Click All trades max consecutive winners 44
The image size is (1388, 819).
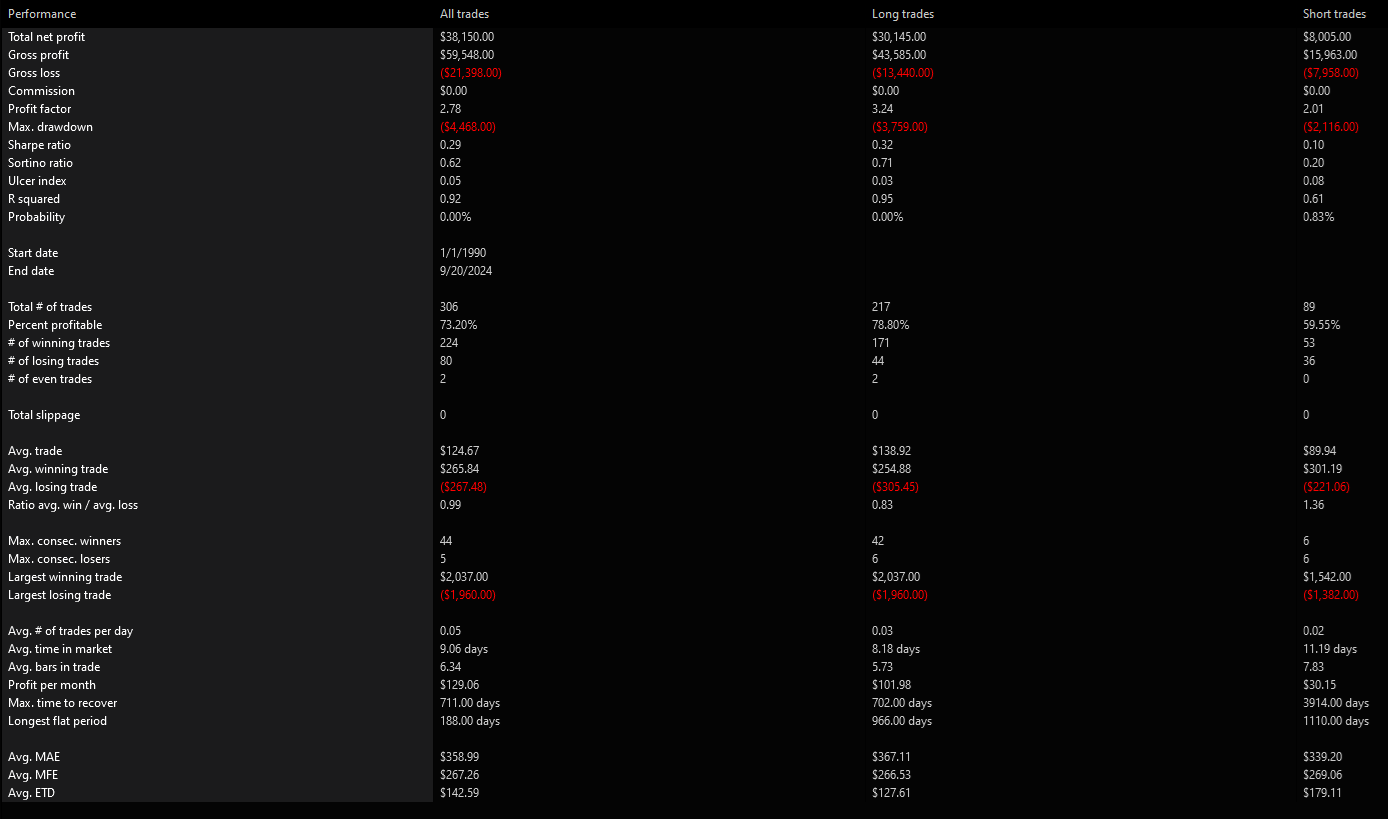pyautogui.click(x=446, y=541)
